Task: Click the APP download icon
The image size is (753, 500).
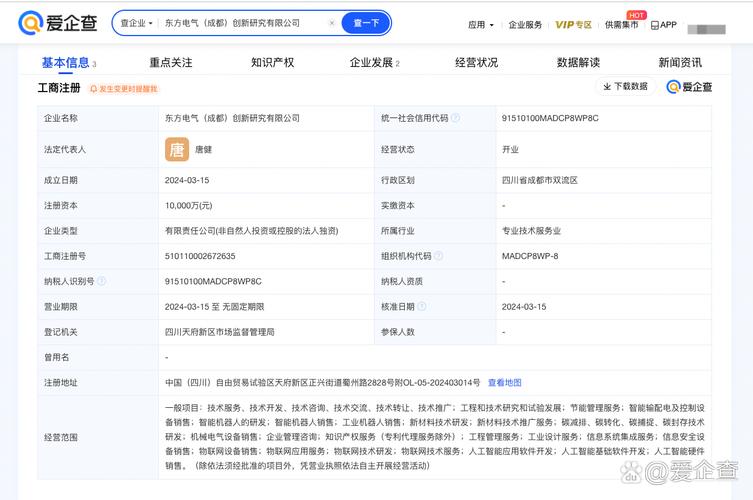Action: [x=663, y=25]
